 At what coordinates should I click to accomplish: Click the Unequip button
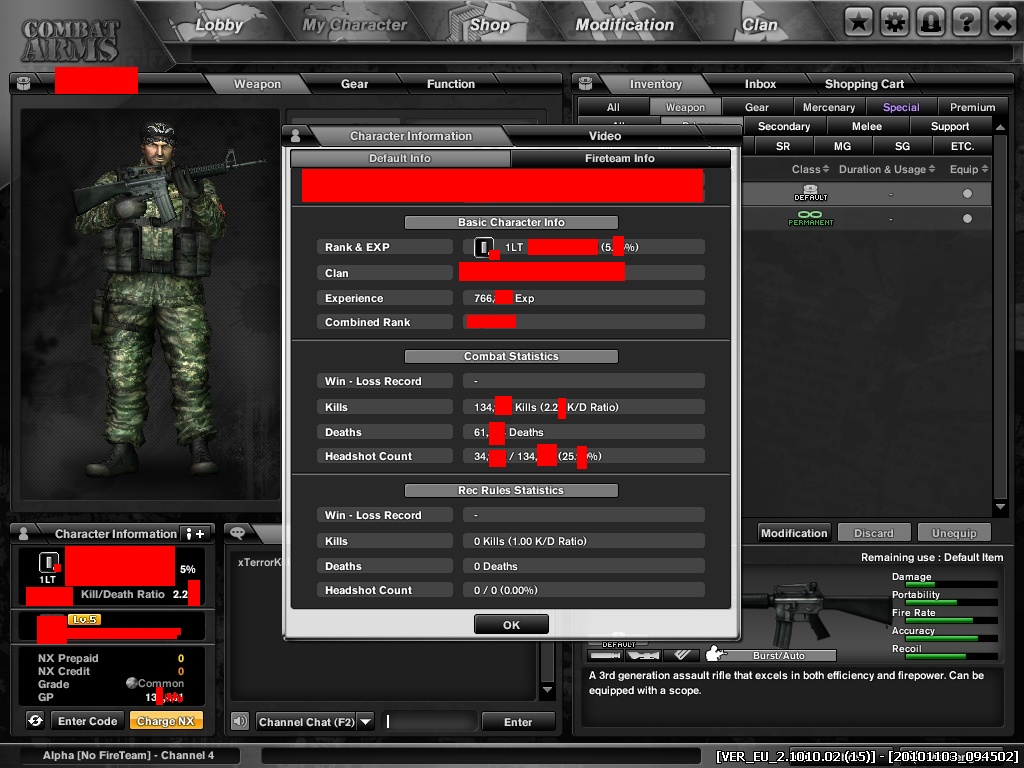(x=953, y=533)
